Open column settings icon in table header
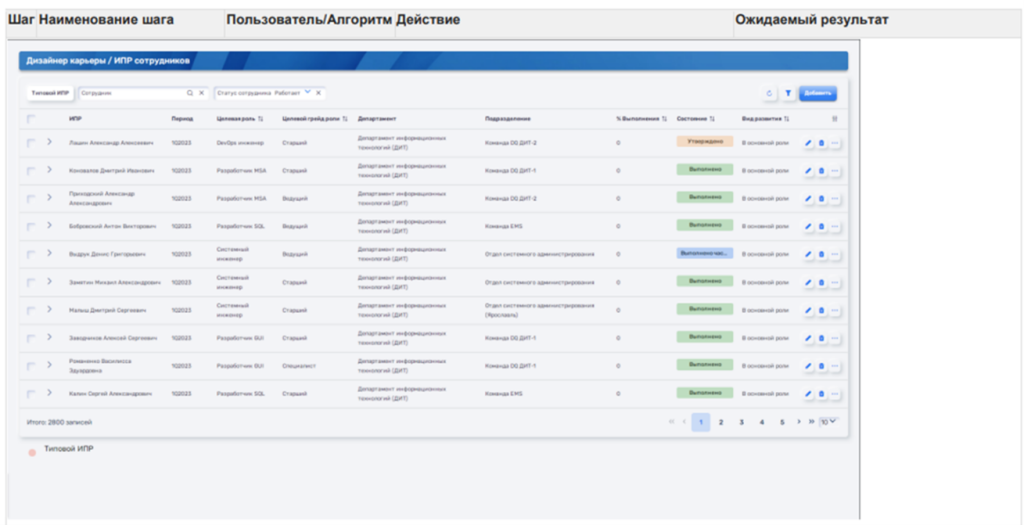This screenshot has height=525, width=1024. click(835, 118)
